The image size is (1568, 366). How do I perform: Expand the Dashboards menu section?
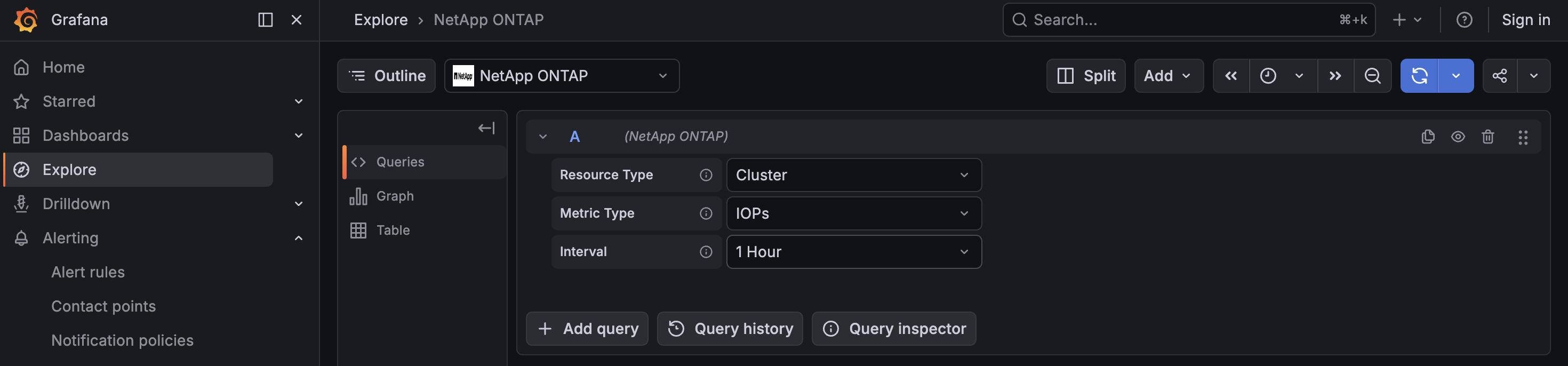pos(298,136)
